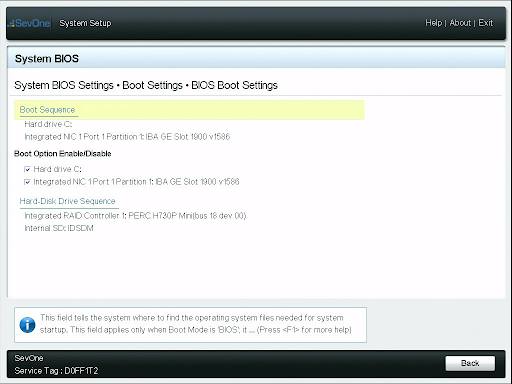Open the Help link in header
This screenshot has height=384, width=512.
coord(433,23)
